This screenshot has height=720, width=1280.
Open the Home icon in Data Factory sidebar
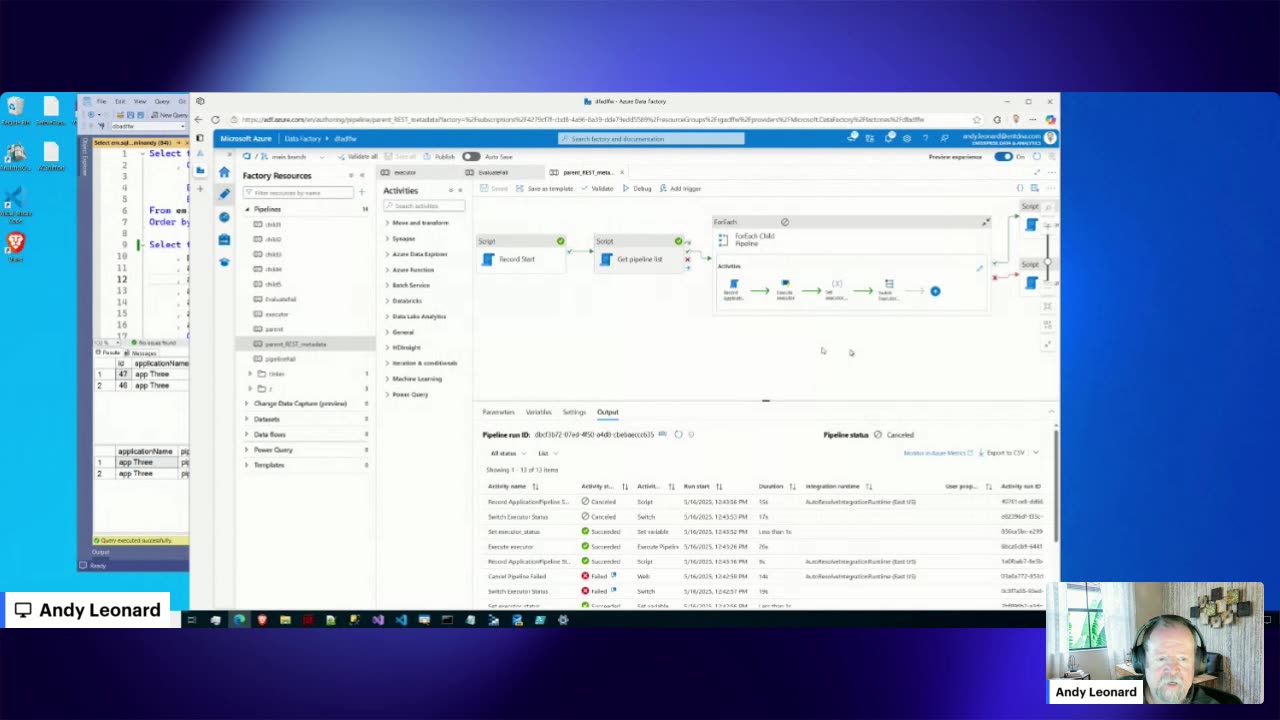(x=224, y=172)
